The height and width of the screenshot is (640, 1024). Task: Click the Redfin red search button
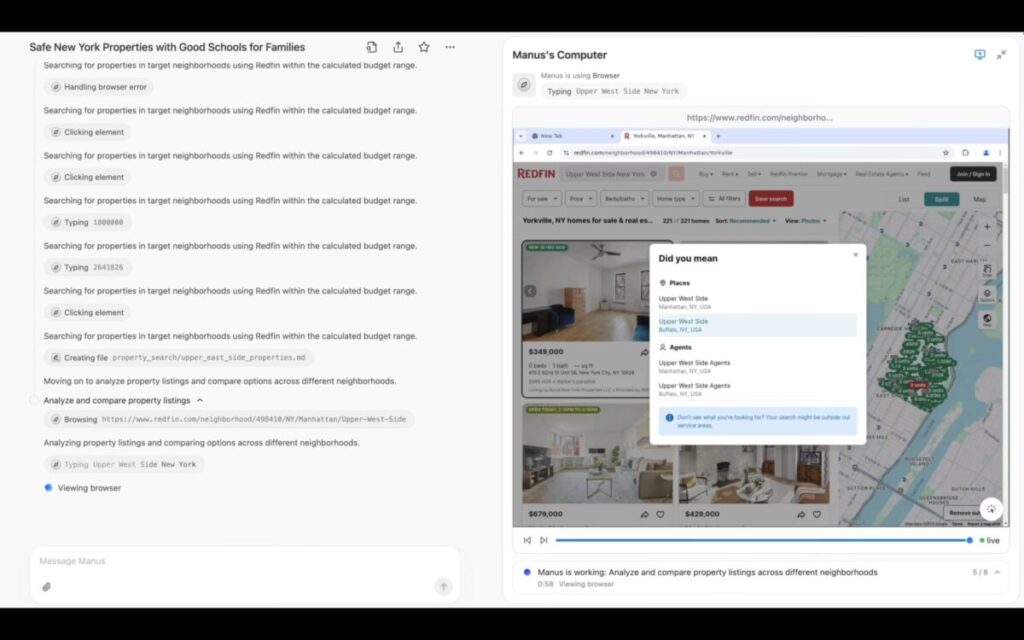click(x=676, y=174)
